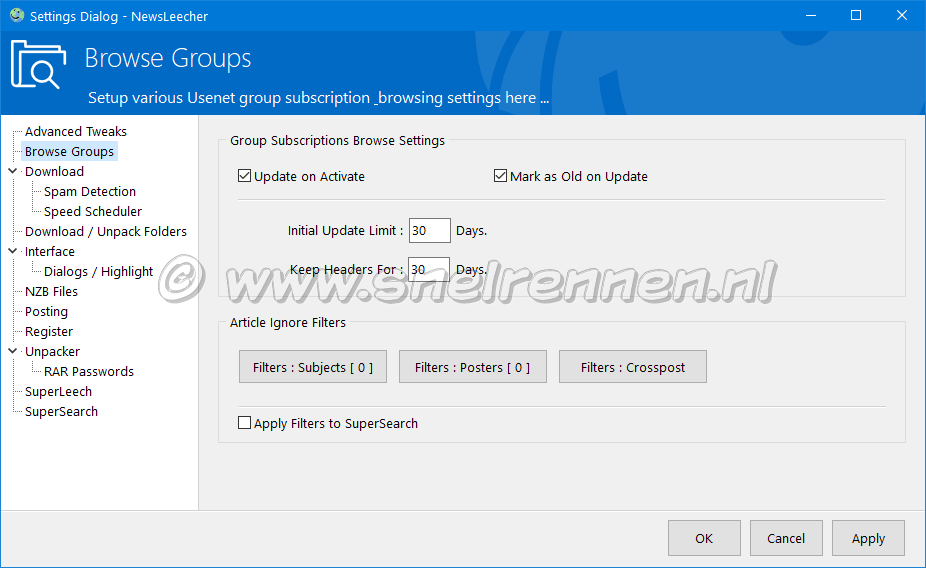
Task: Open Advanced Tweaks settings page
Action: point(76,131)
